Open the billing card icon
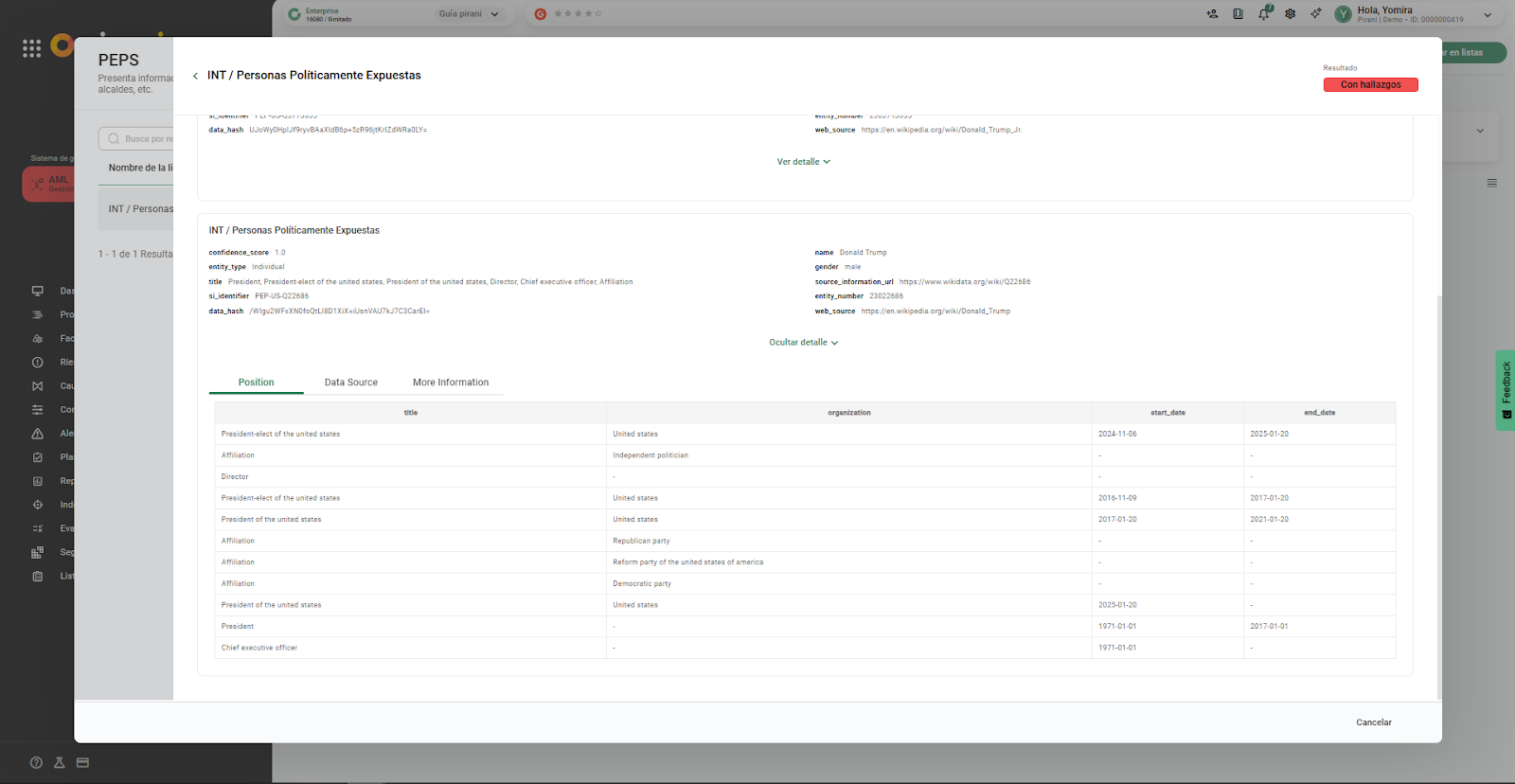 [x=82, y=762]
